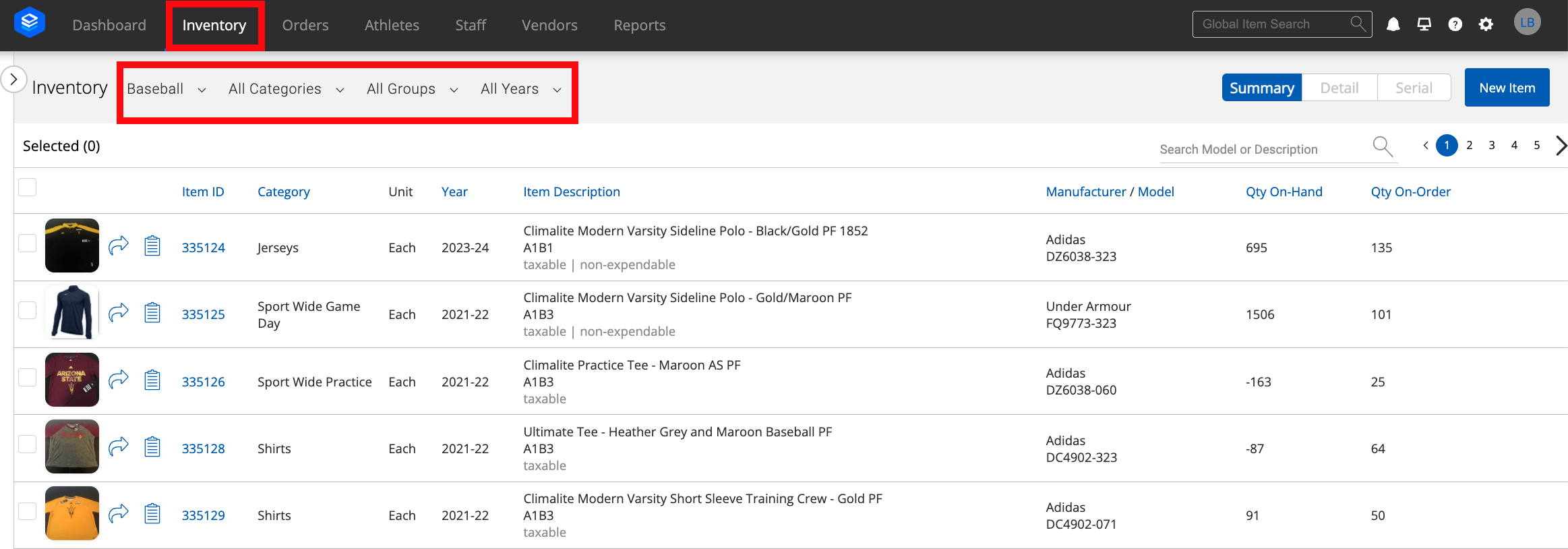The height and width of the screenshot is (549, 1568).
Task: Open the Reports menu
Action: 639,25
